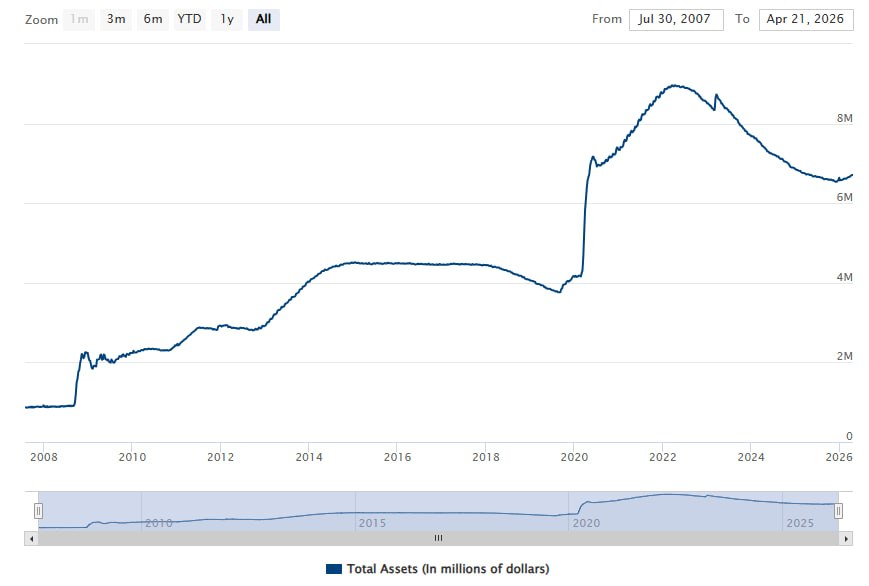Switch zoom to YTD
The width and height of the screenshot is (869, 586).
(189, 19)
